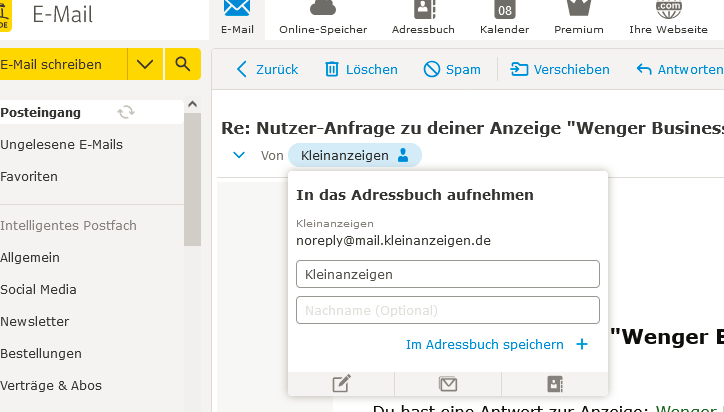The height and width of the screenshot is (412, 724).
Task: Click the plus icon beside Im Adressbuch speichern
Action: (x=582, y=344)
